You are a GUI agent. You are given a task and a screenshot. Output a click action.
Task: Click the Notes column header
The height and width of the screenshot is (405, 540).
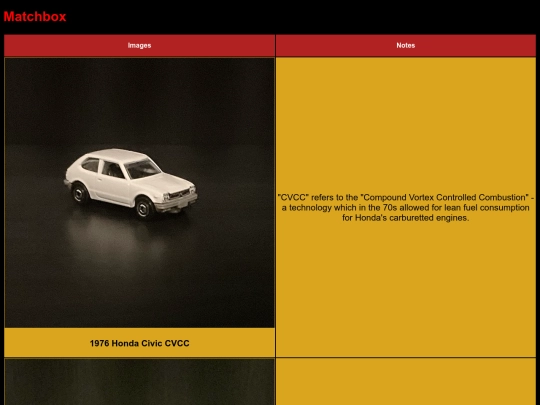(x=406, y=45)
